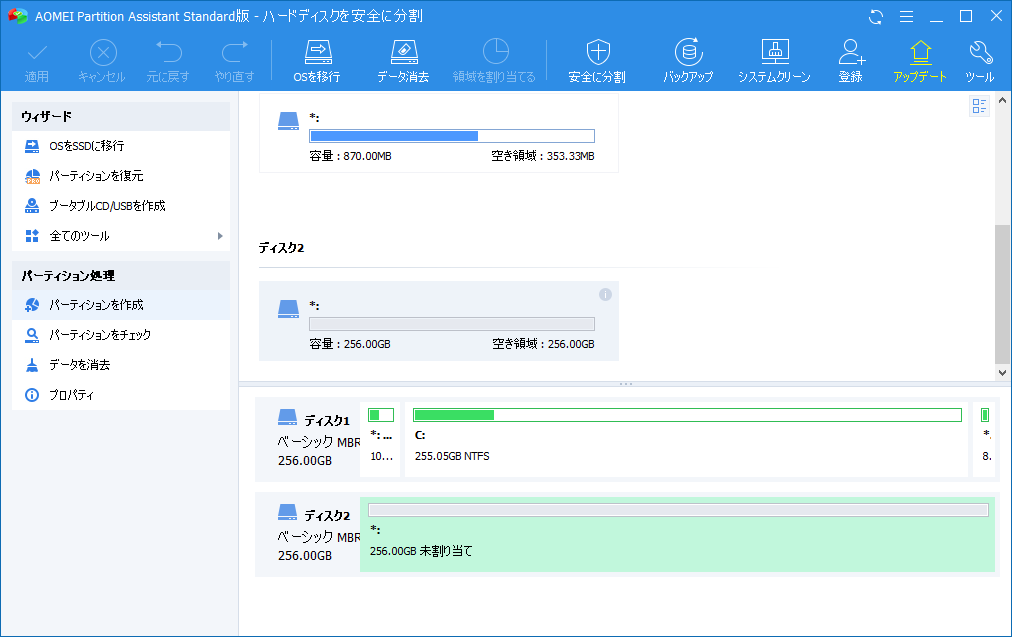Toggle the view mode icon at top right of disk panel
Viewport: 1012px width, 637px height.
point(979,106)
